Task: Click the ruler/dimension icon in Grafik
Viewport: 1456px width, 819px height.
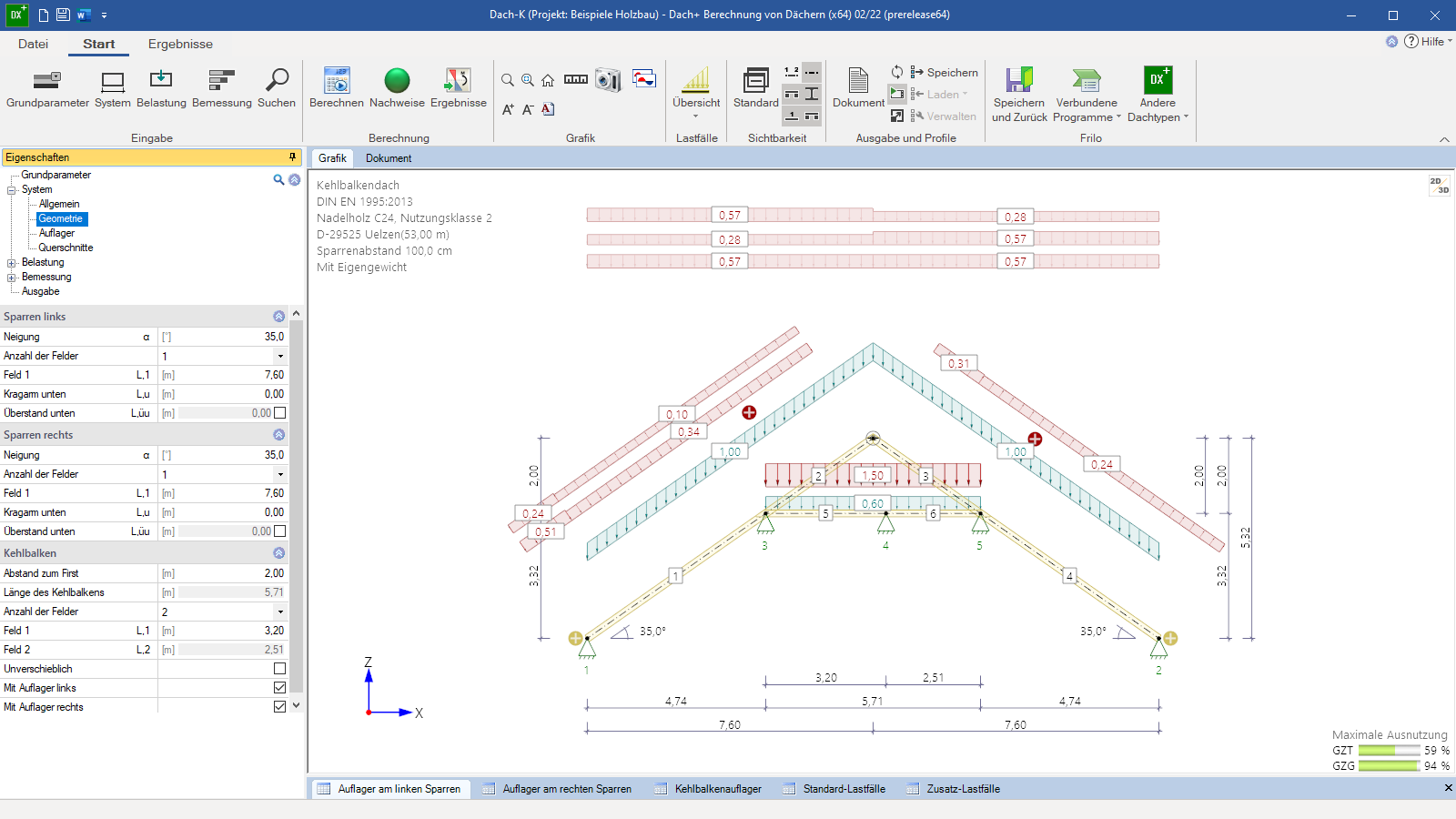Action: click(x=576, y=79)
